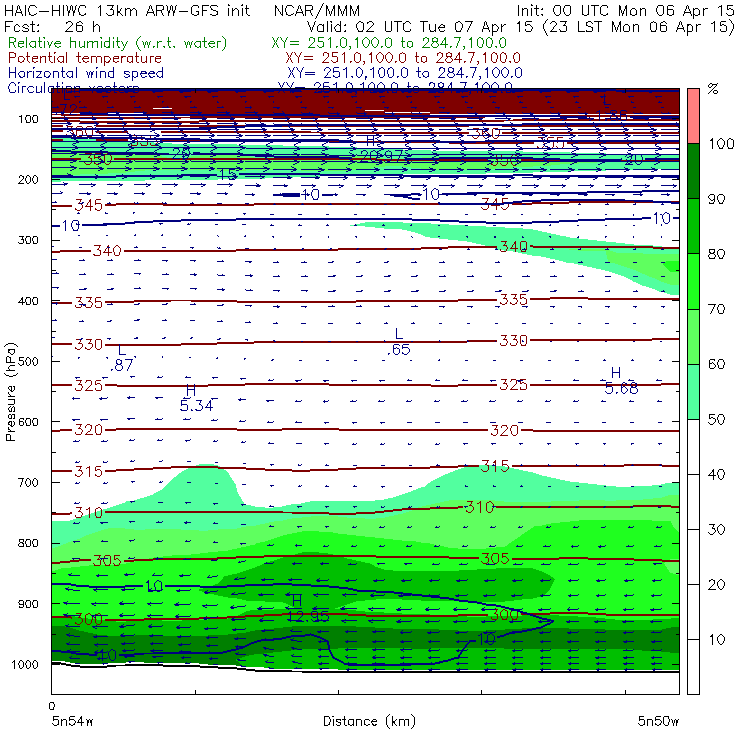Click the "500" pressure axis tick label
Viewport: 740px width, 740px height.
tap(28, 362)
